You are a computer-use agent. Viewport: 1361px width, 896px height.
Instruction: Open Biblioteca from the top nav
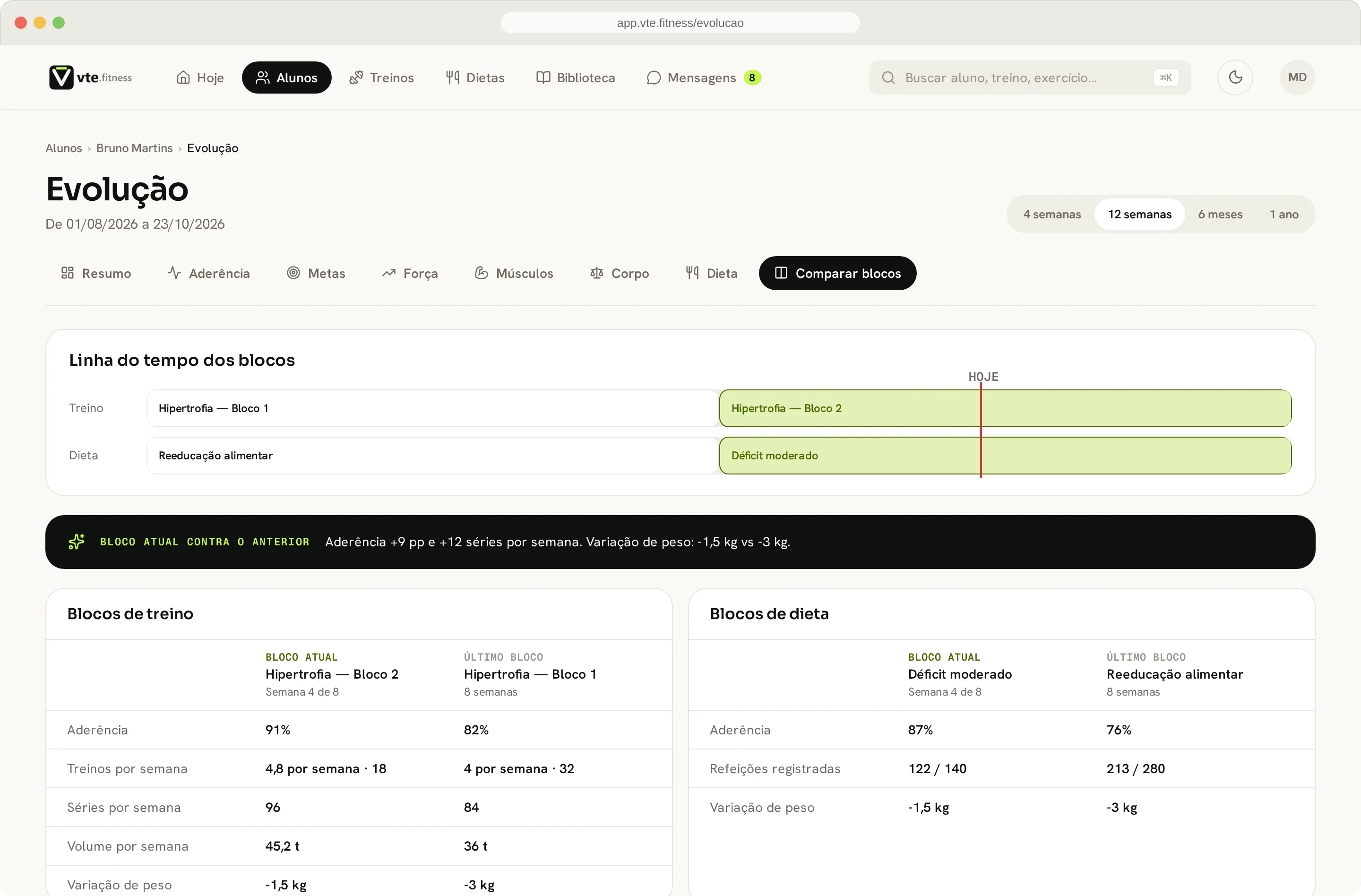pos(576,77)
